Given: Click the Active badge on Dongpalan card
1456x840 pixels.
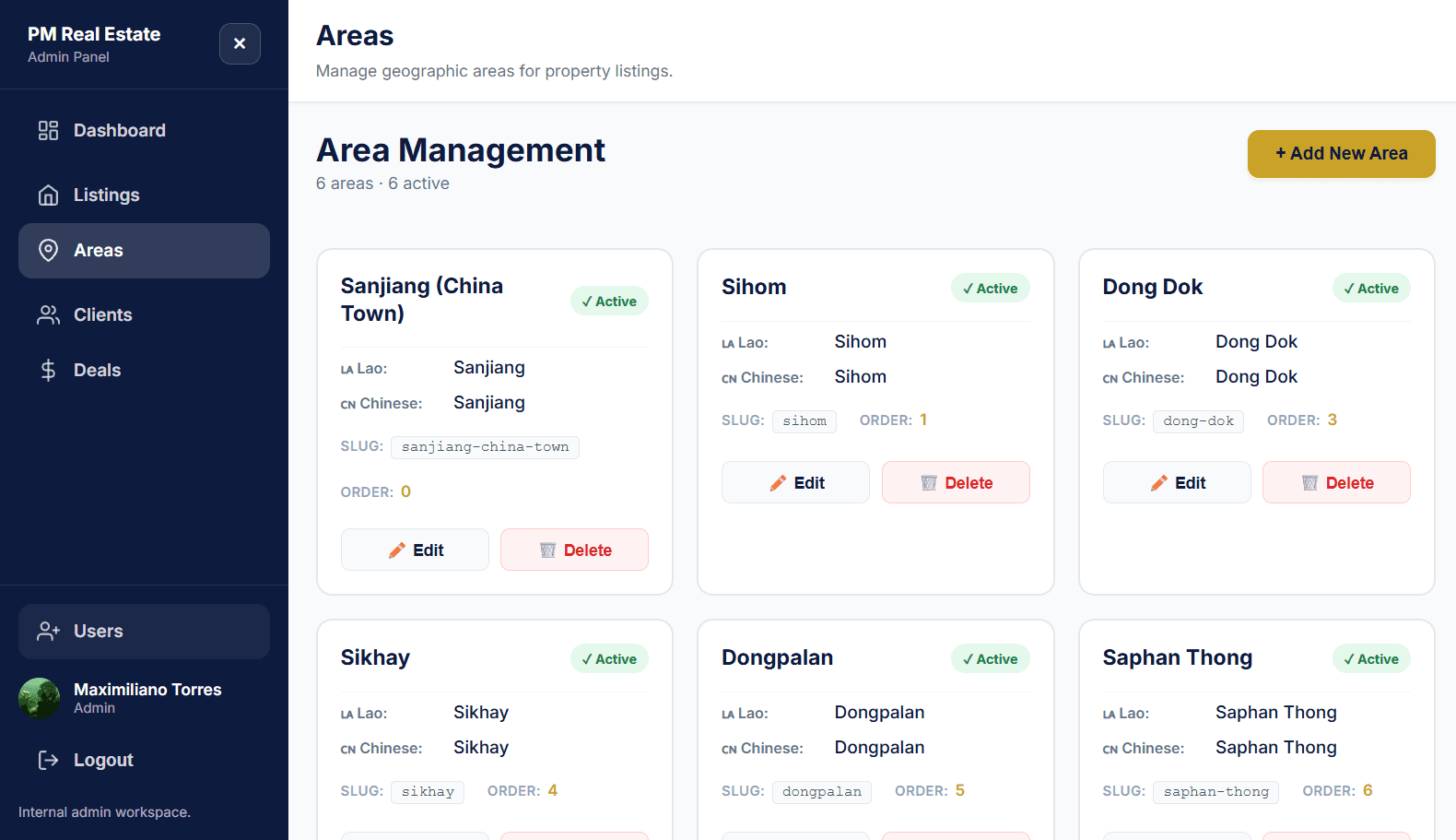Looking at the screenshot, I should (x=990, y=658).
